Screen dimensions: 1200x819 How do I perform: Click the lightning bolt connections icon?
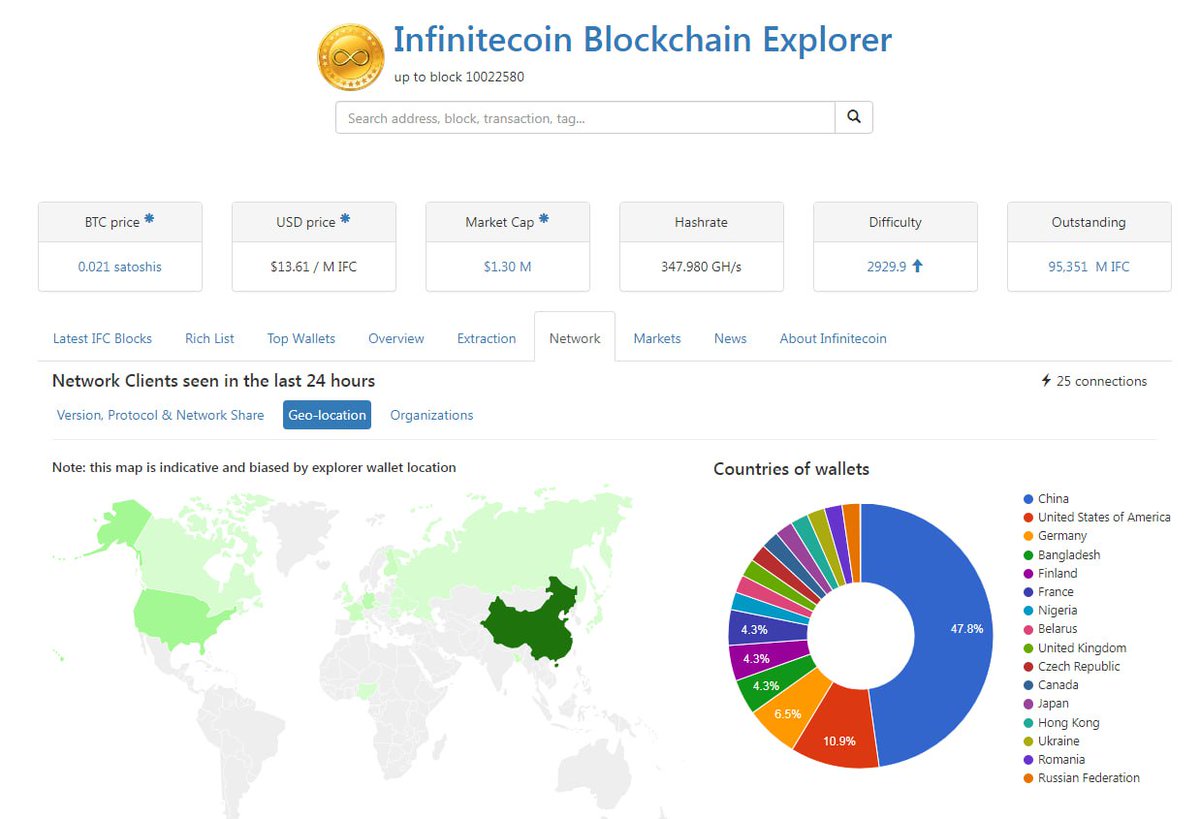(x=1047, y=381)
